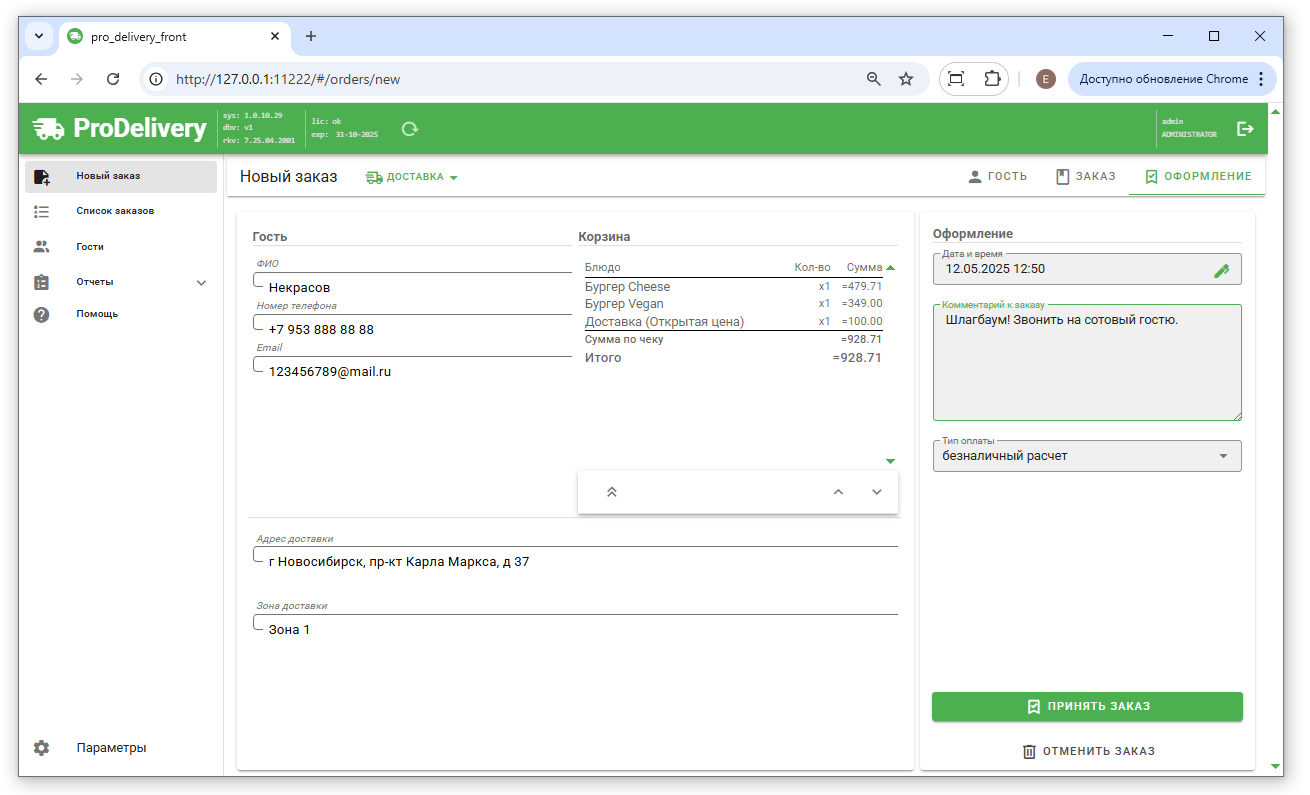1310x795 pixels.
Task: Open Список заказов in sidebar
Action: coord(115,212)
